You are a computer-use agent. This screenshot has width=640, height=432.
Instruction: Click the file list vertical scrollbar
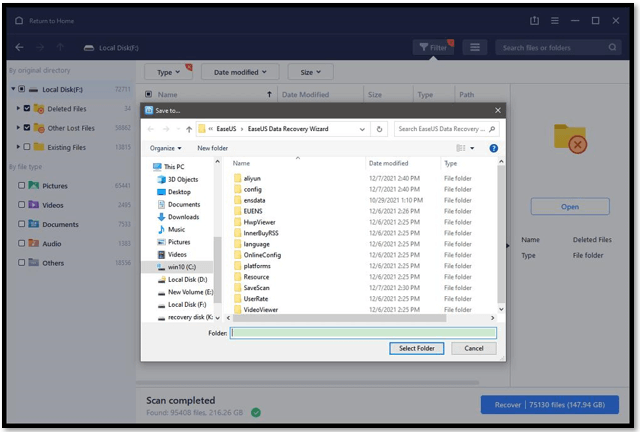(x=501, y=235)
